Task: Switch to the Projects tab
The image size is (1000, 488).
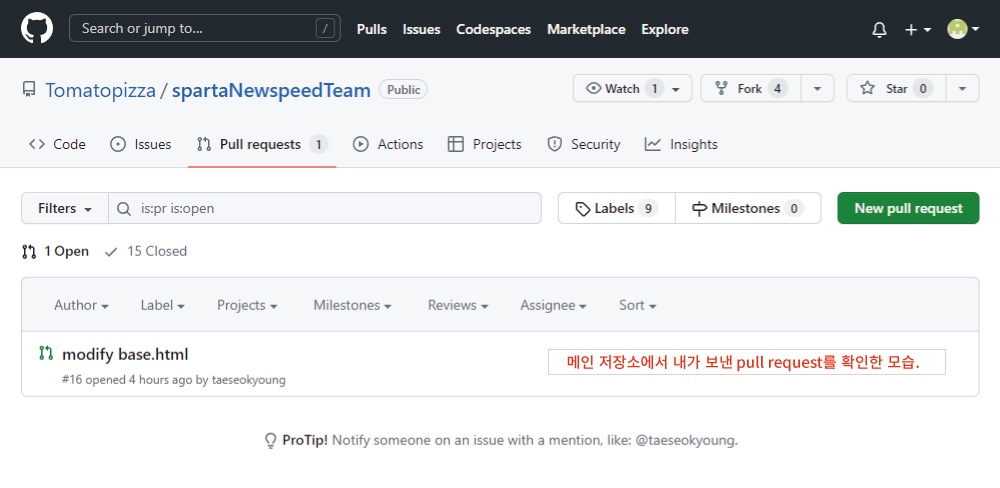Action: click(485, 144)
